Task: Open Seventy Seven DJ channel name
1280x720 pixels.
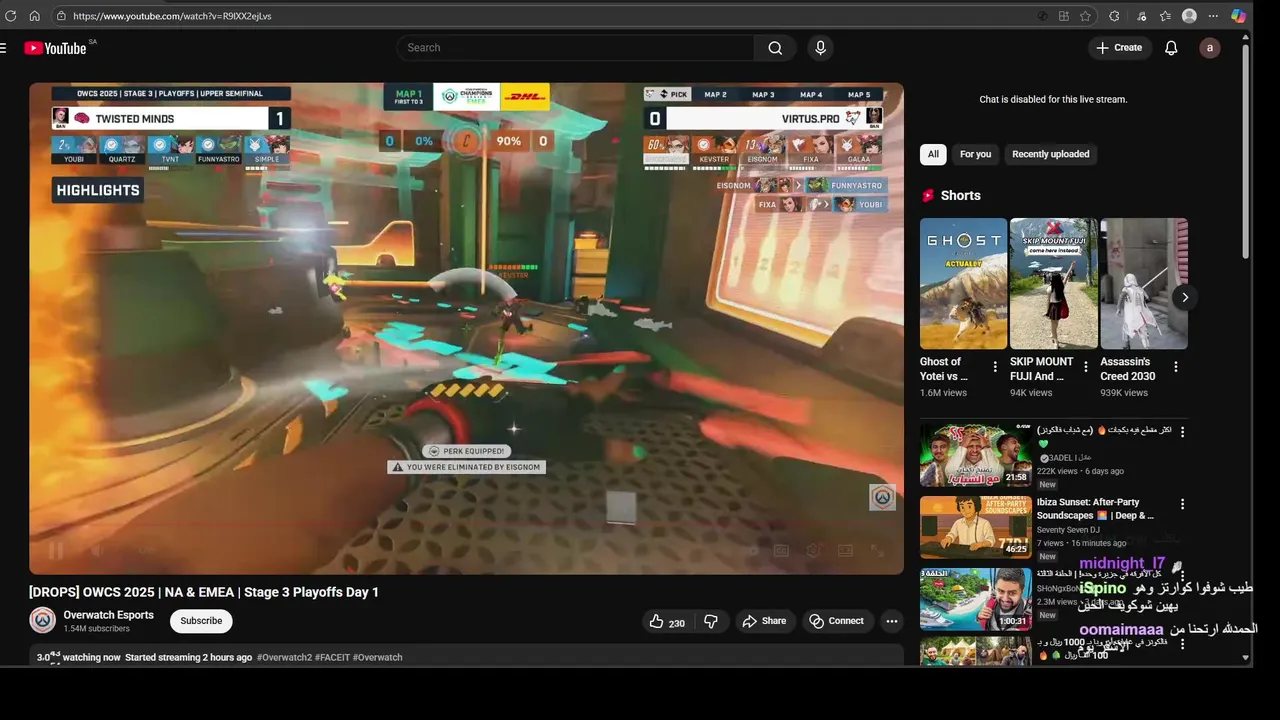Action: click(1068, 530)
